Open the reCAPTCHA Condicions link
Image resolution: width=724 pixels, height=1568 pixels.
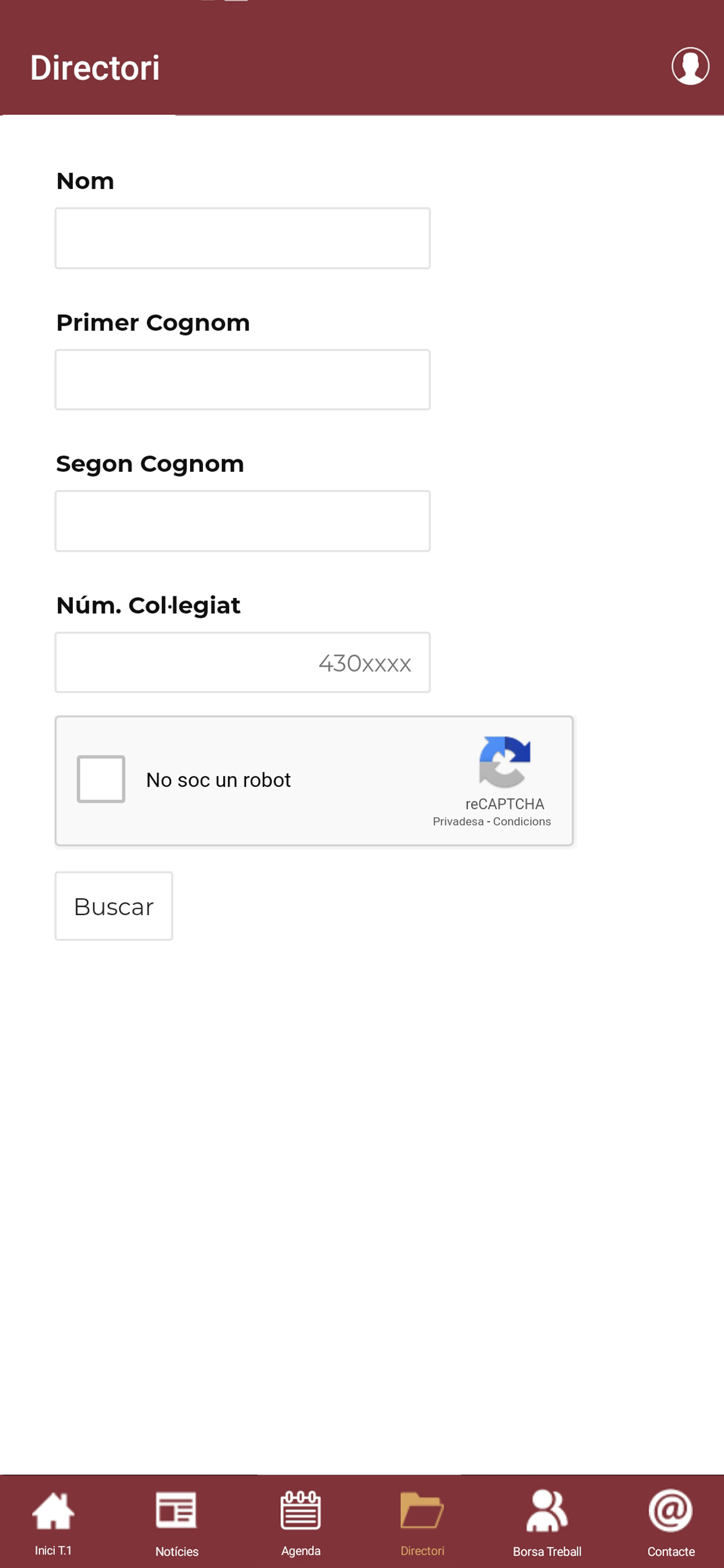click(x=522, y=821)
